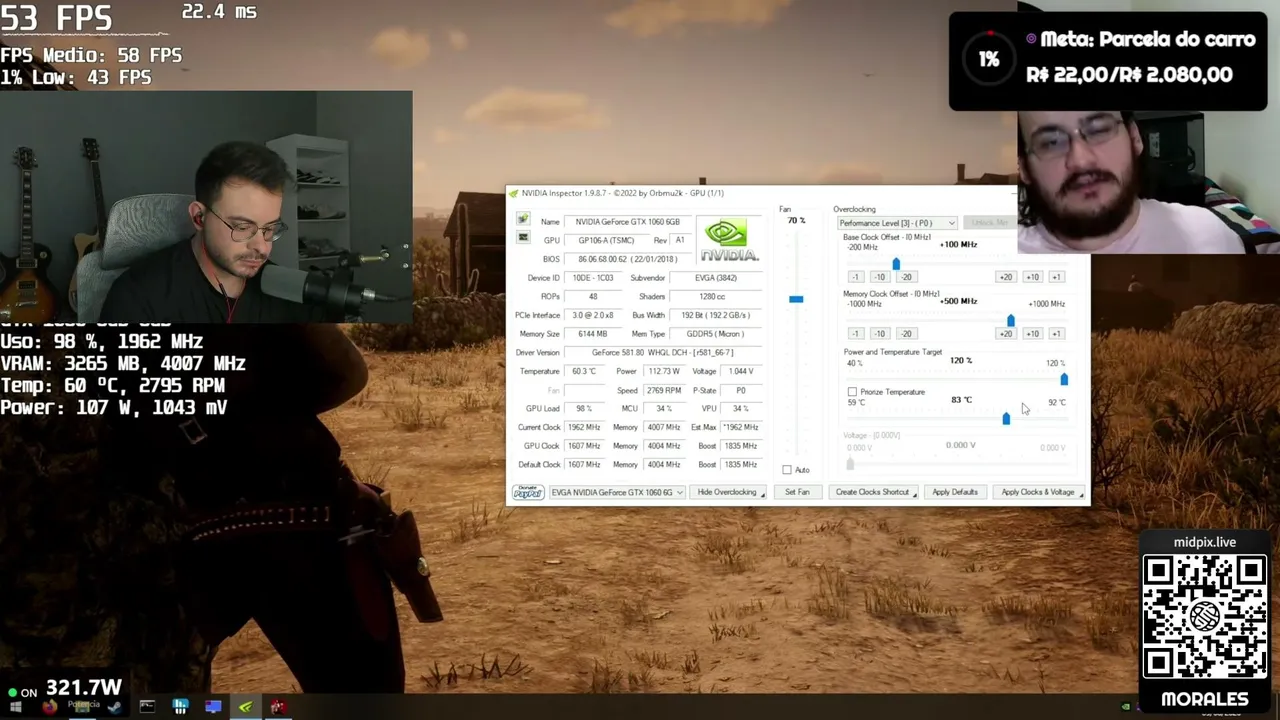Raise Base Clock Offset with the +10 button
The height and width of the screenshot is (720, 1280).
(x=1032, y=277)
